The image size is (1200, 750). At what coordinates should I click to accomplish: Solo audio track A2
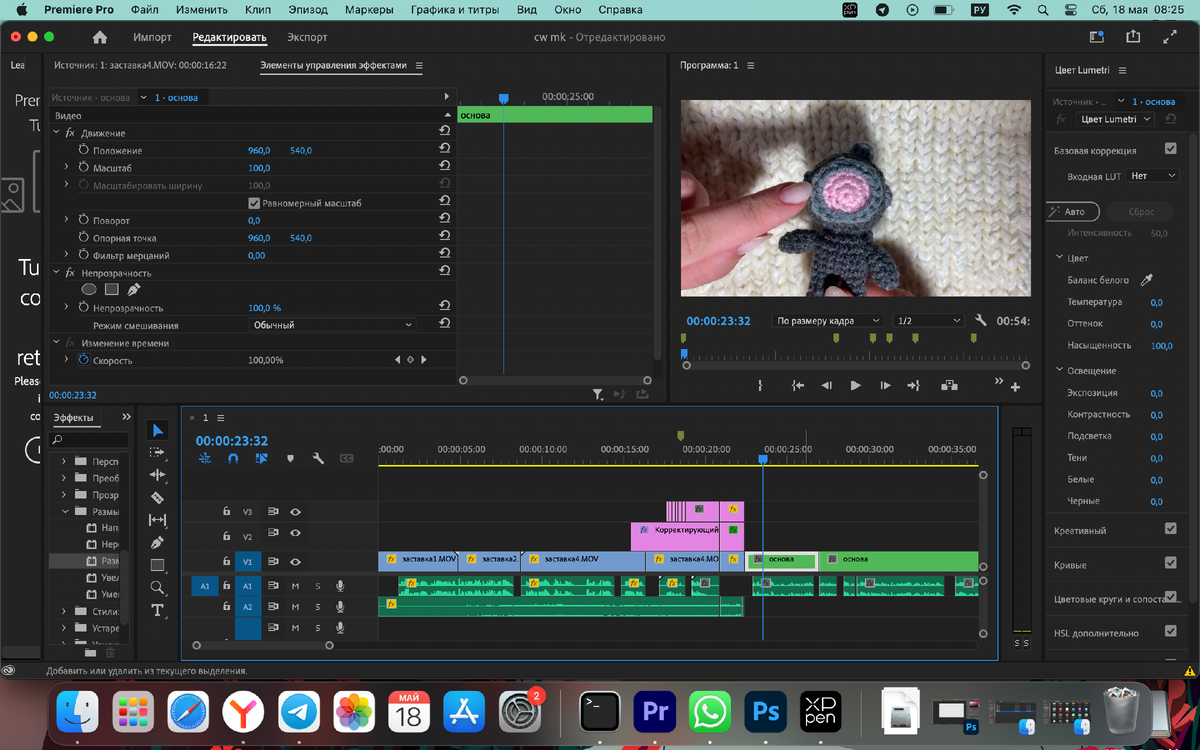[x=318, y=607]
